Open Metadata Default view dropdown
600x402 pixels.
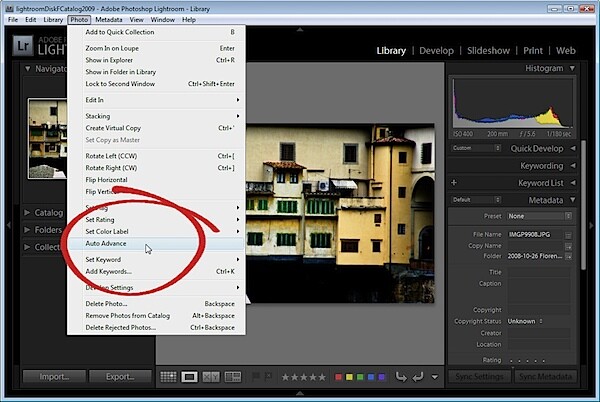pos(476,200)
